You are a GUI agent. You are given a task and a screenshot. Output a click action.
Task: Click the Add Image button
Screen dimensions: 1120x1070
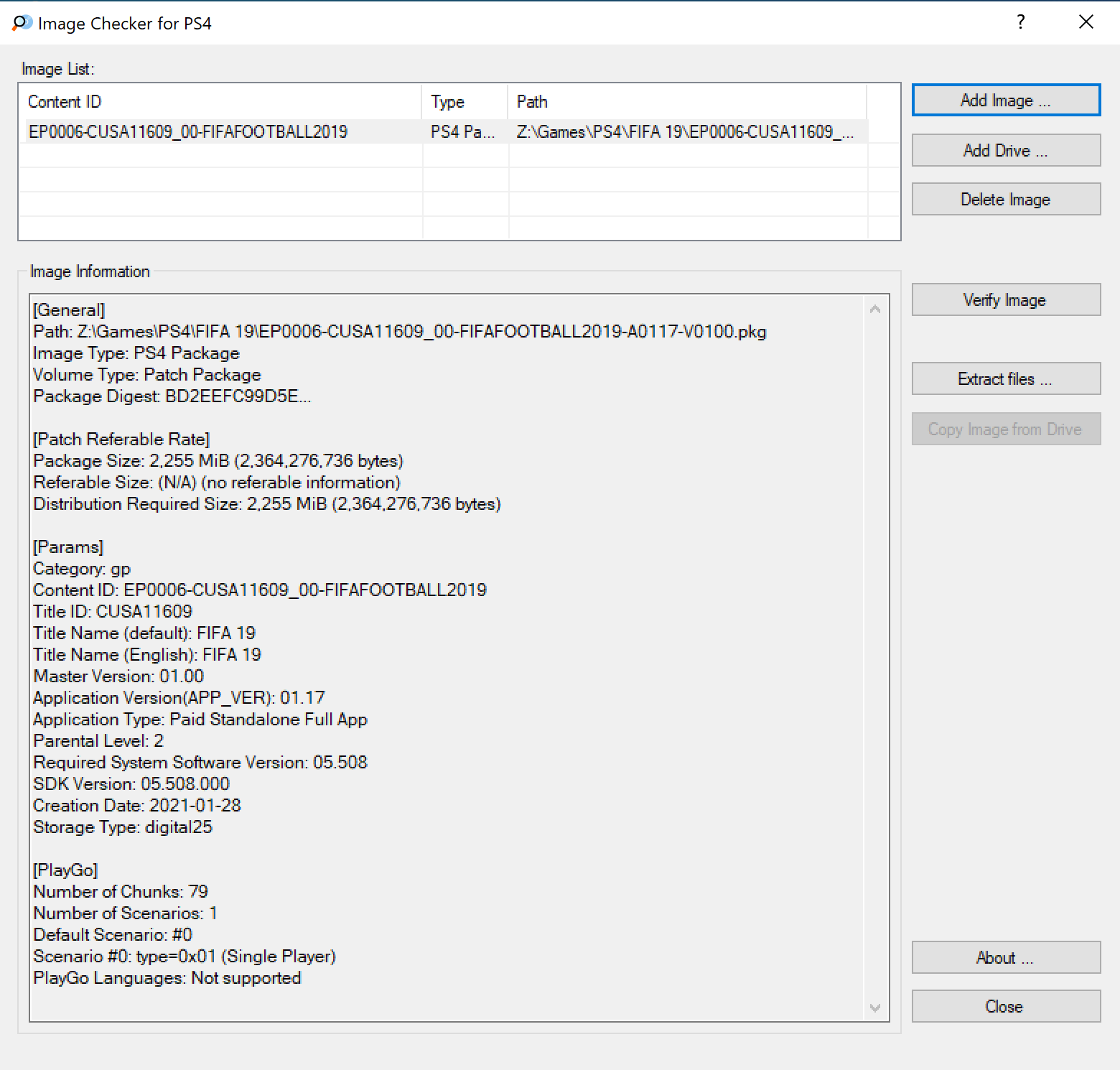point(1006,101)
